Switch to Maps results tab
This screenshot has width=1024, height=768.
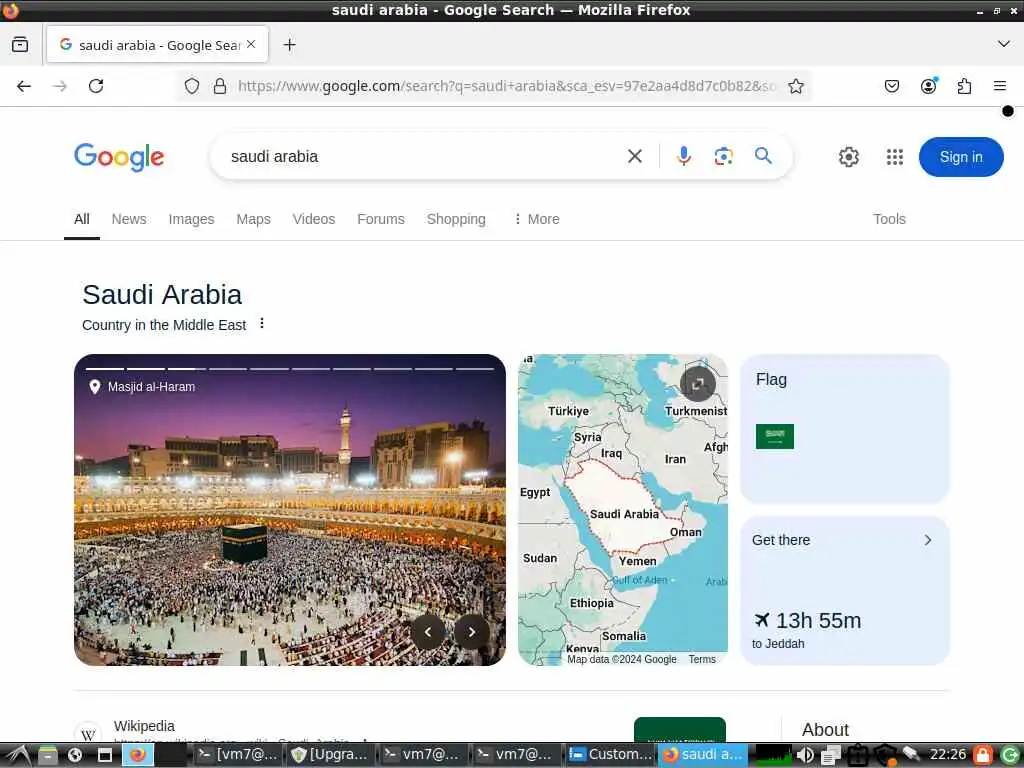click(x=253, y=219)
